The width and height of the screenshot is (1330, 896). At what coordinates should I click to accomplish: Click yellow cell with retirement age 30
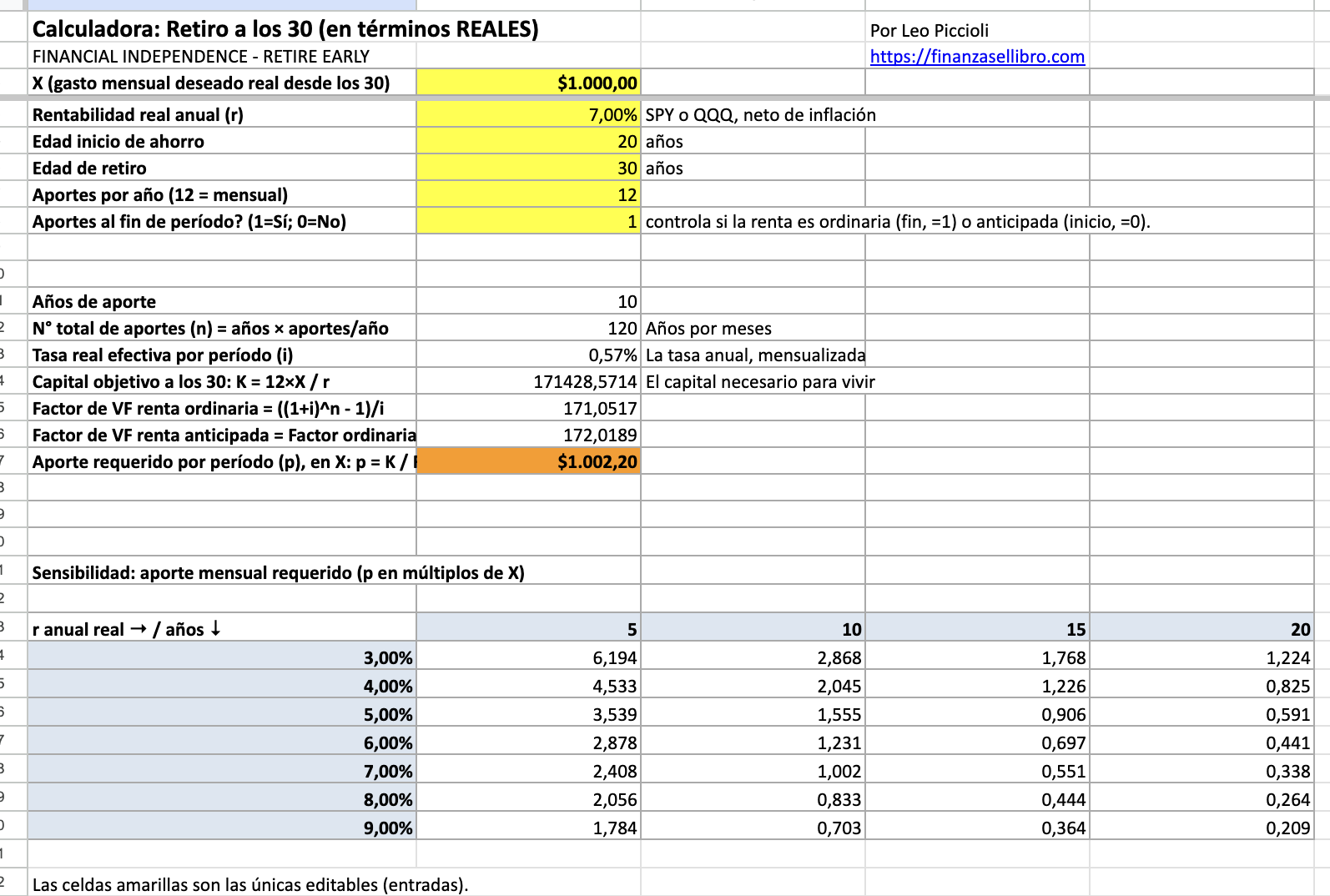[528, 168]
